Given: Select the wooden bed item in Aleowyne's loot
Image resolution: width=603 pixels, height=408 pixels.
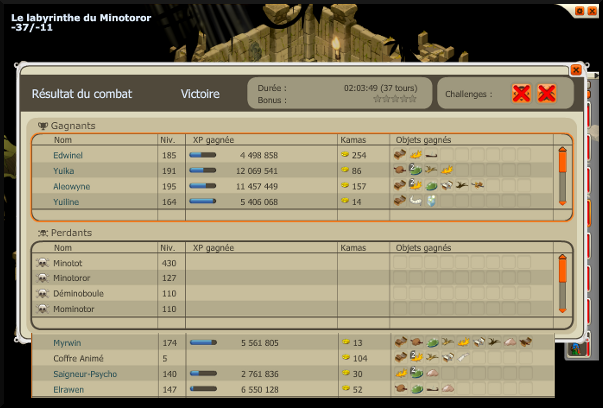Looking at the screenshot, I should 400,185.
